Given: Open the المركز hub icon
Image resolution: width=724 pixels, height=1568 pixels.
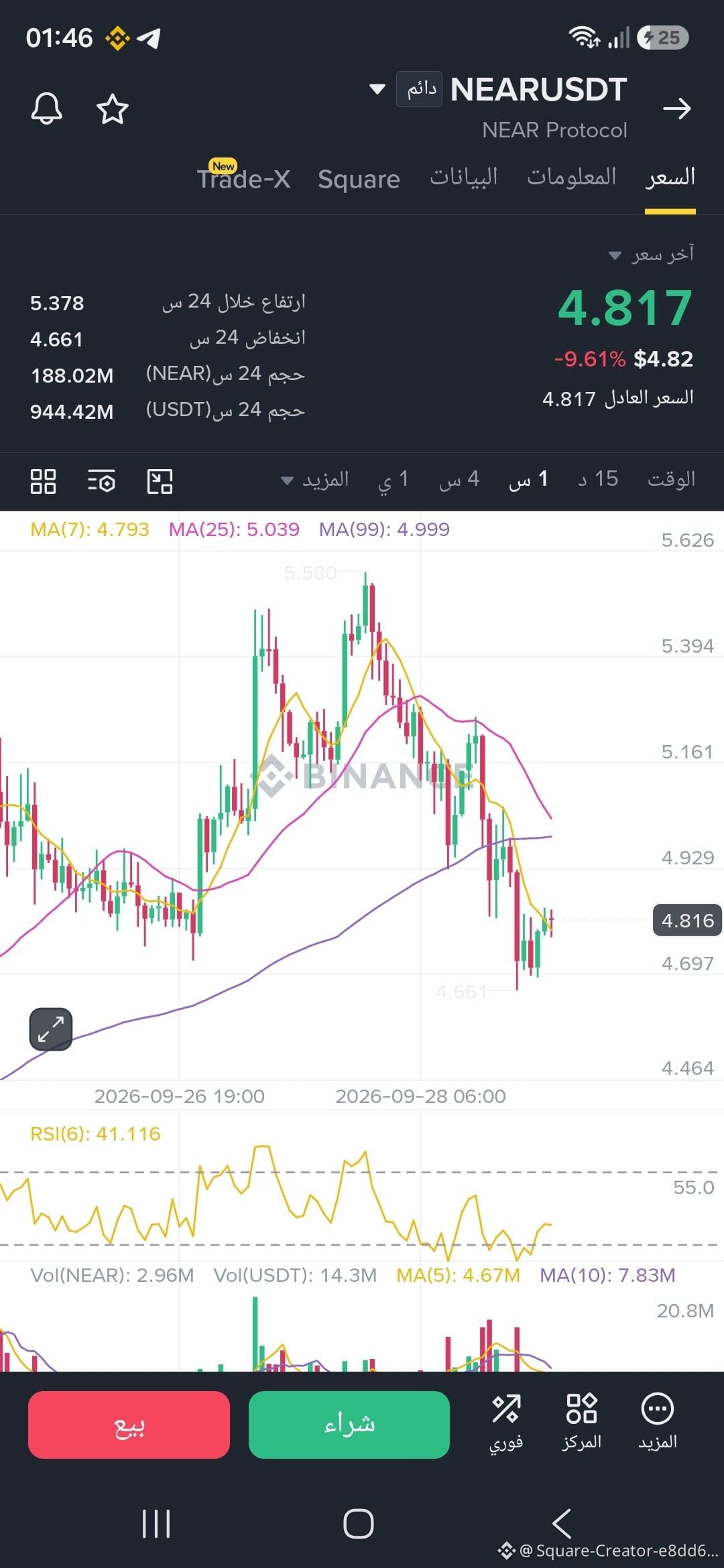Looking at the screenshot, I should click(581, 1422).
